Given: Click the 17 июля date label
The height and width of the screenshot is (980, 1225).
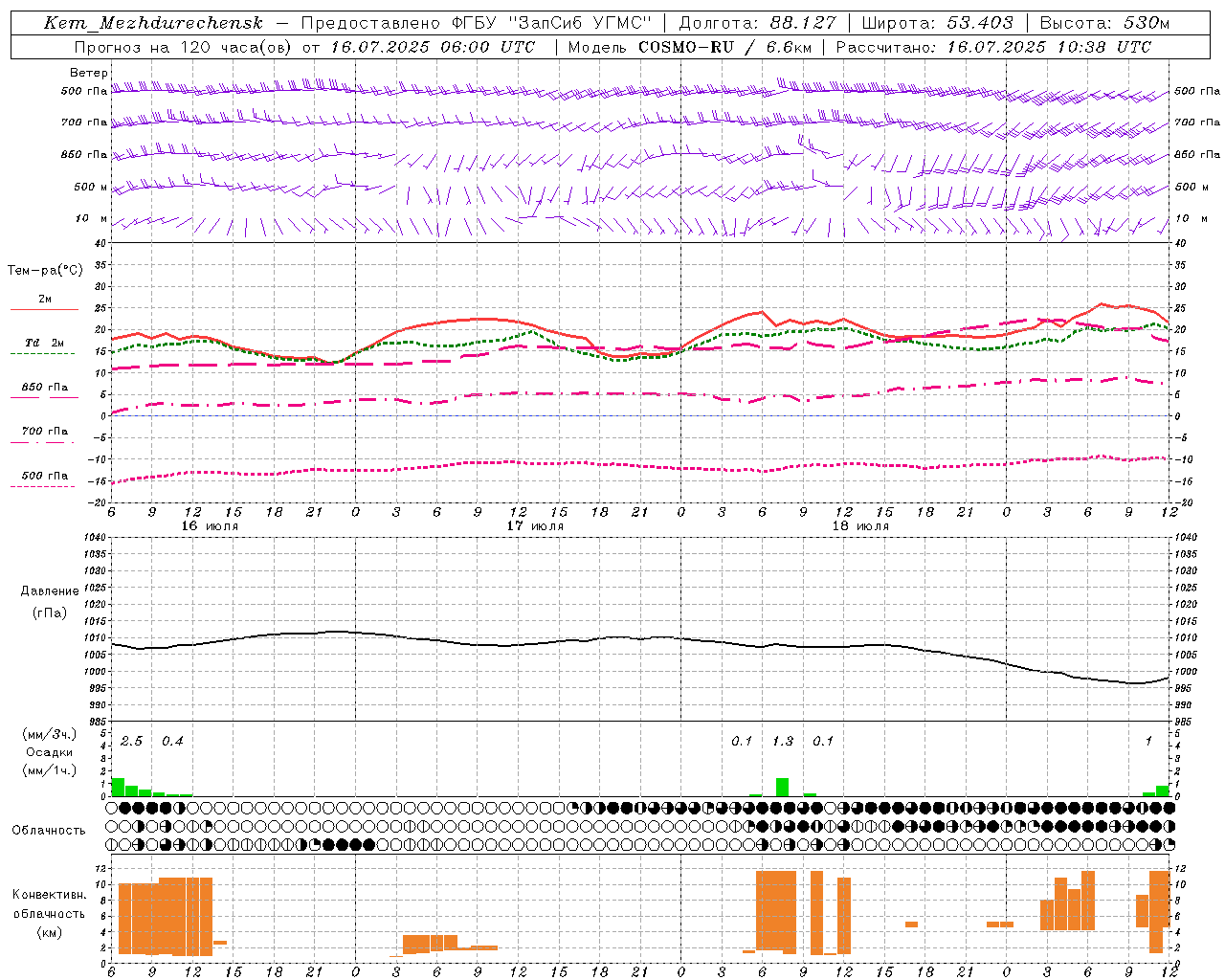Looking at the screenshot, I should click(x=535, y=525).
